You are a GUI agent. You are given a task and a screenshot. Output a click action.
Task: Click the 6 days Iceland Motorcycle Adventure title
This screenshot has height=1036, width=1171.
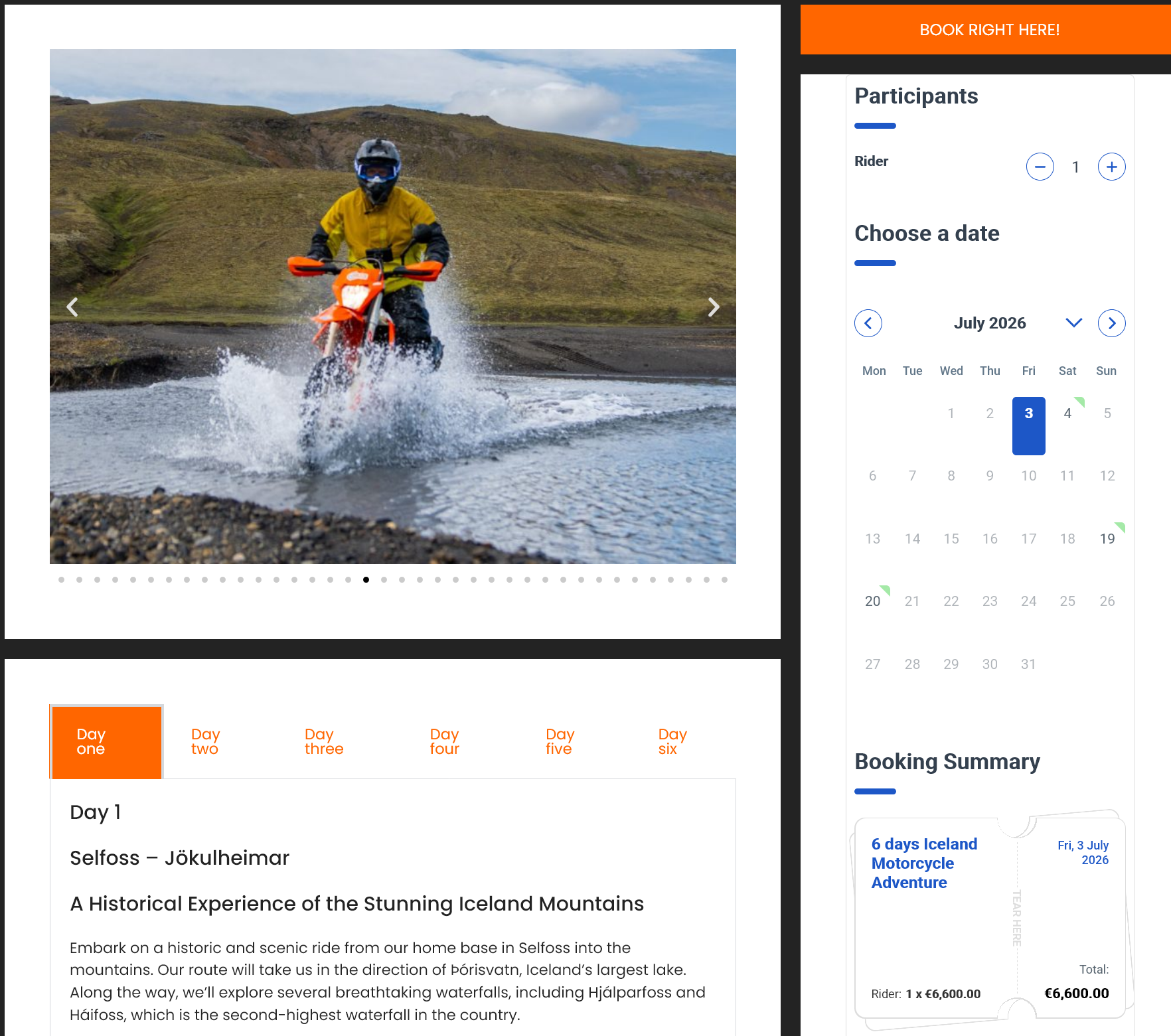point(924,863)
